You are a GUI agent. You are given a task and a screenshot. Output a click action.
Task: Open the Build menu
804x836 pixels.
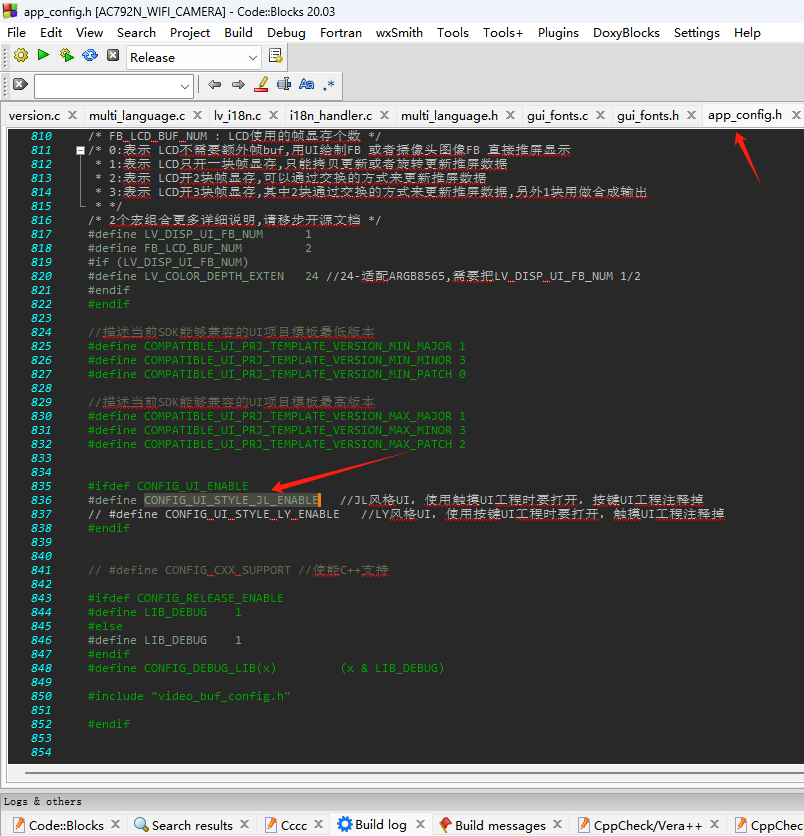click(x=238, y=33)
